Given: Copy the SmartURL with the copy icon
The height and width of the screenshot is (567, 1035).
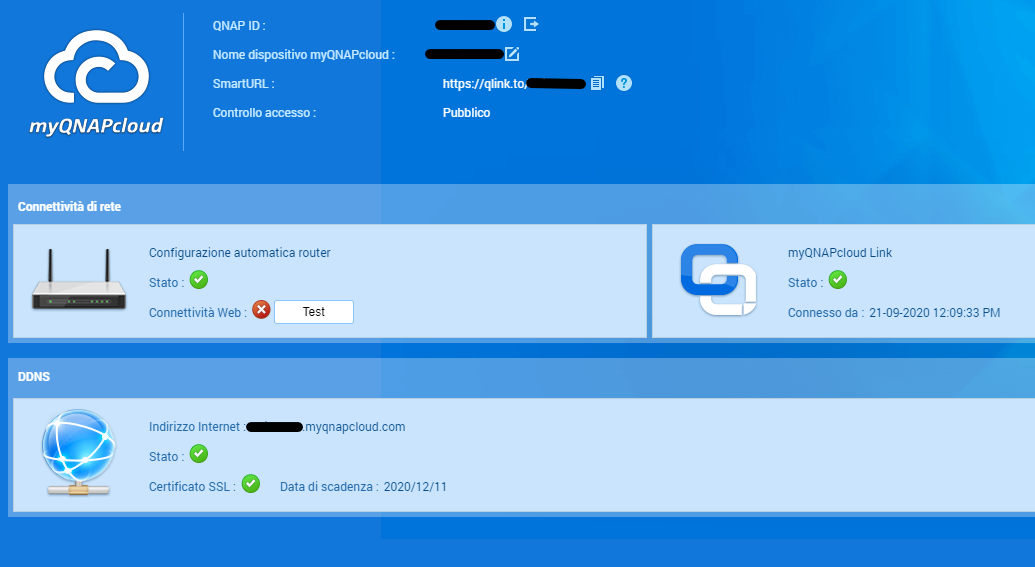Looking at the screenshot, I should (x=597, y=83).
